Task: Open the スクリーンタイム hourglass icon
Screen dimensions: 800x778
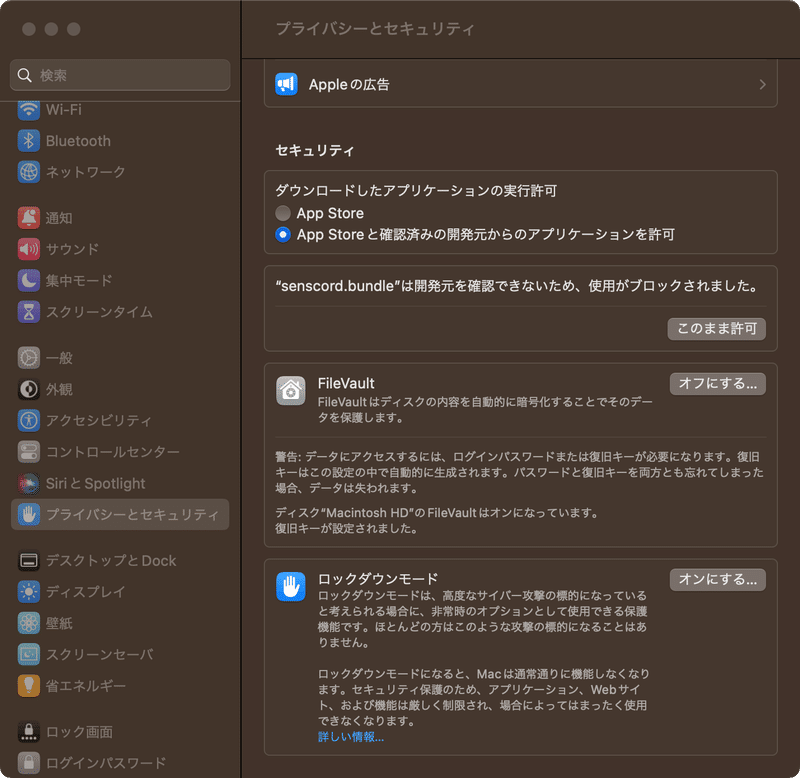Action: coord(29,312)
